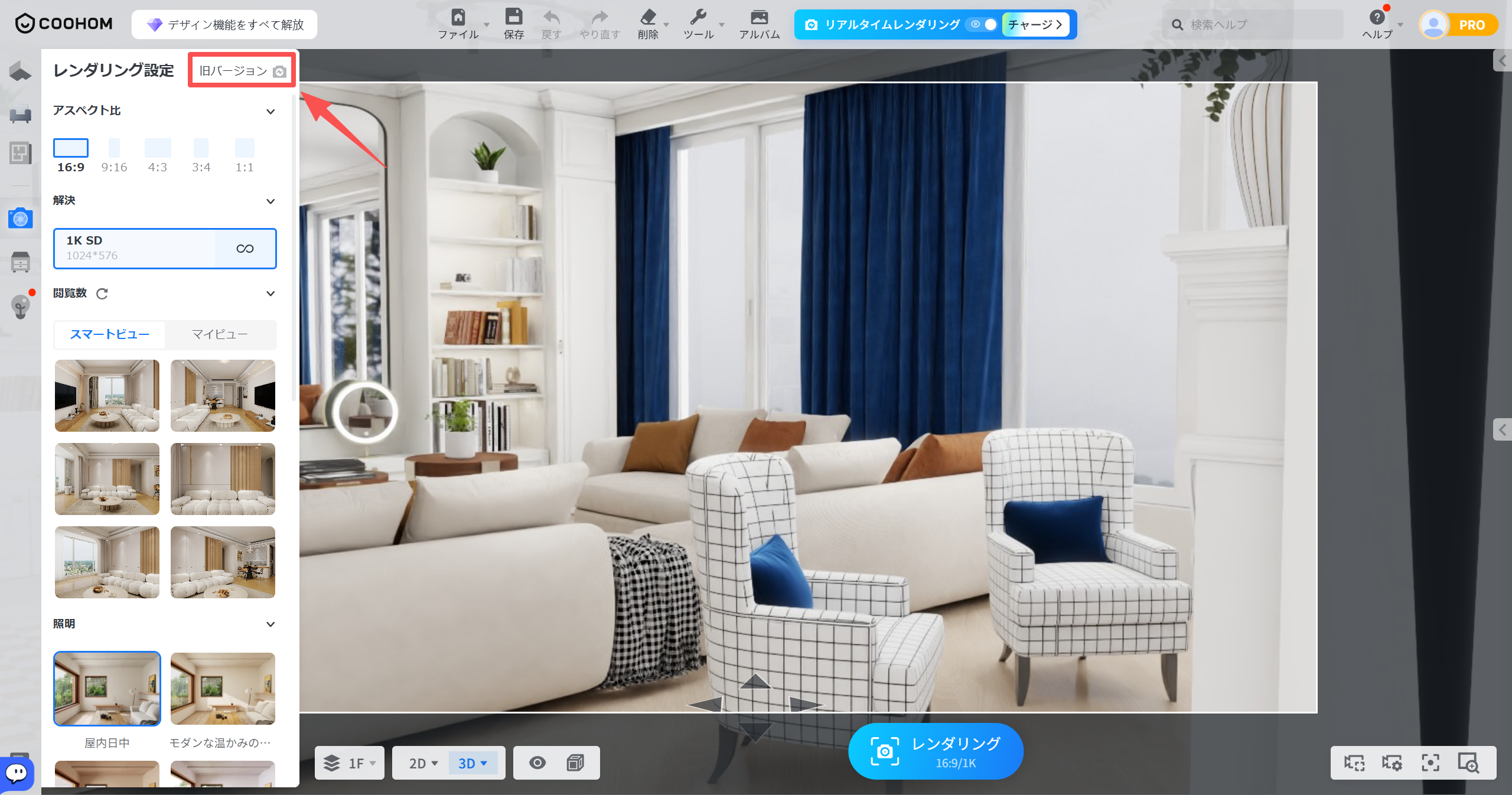Click the lightbulb ideas sidebar icon
Viewport: 1512px width, 795px height.
click(20, 307)
